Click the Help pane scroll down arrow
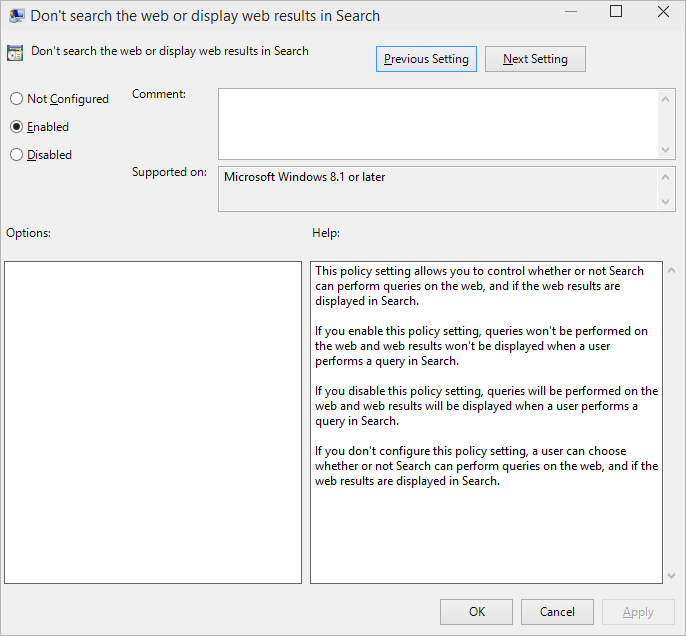 point(672,576)
